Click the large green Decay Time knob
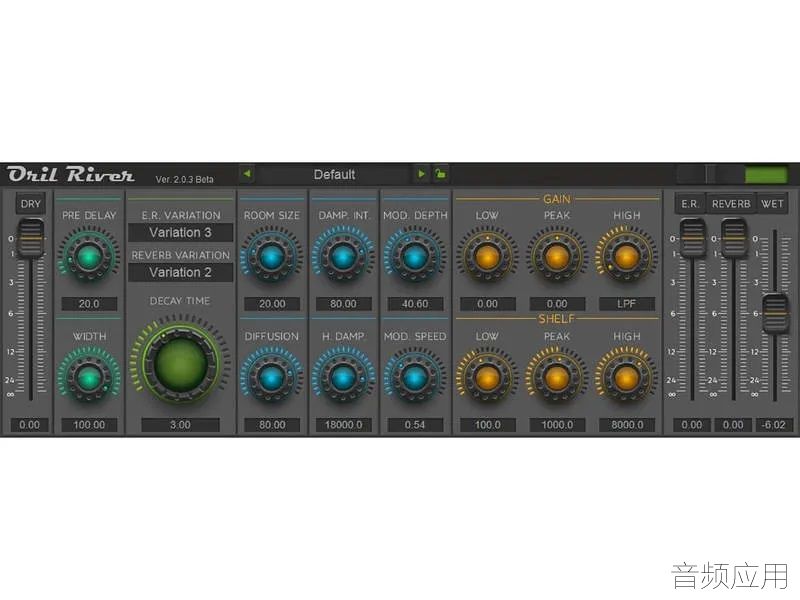800x600 pixels. pos(181,365)
